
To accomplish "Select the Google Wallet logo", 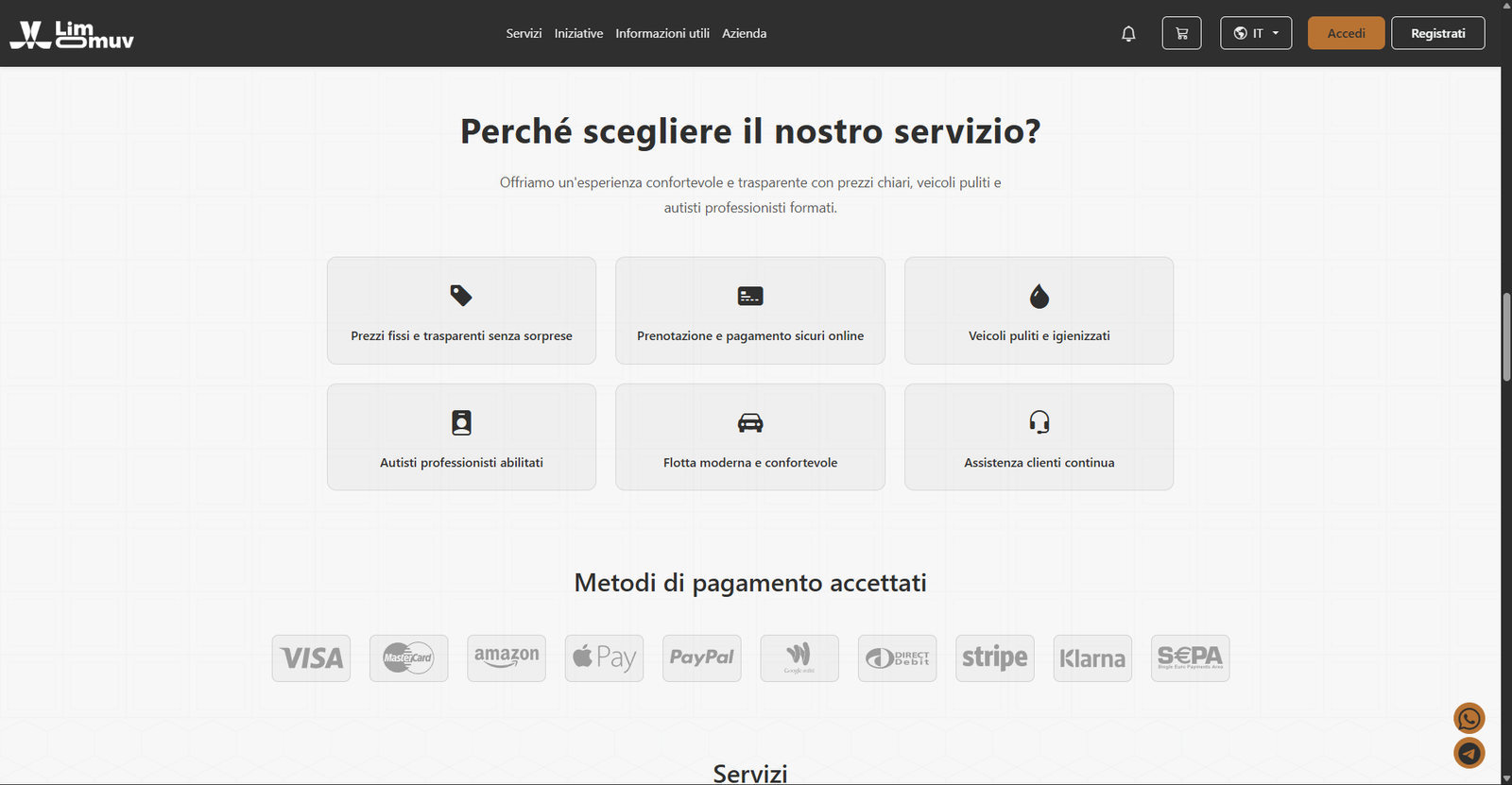I will point(799,658).
